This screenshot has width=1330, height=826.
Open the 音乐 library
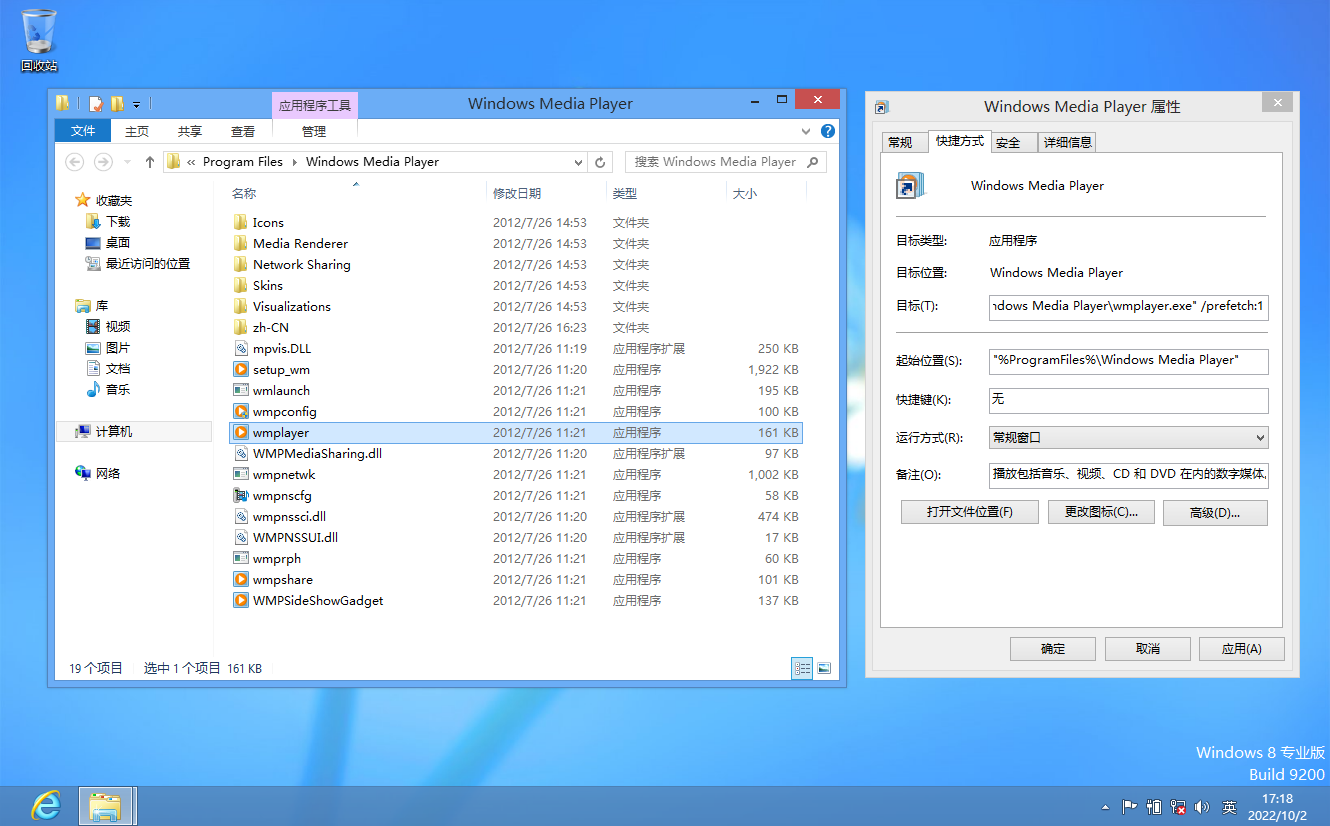118,389
